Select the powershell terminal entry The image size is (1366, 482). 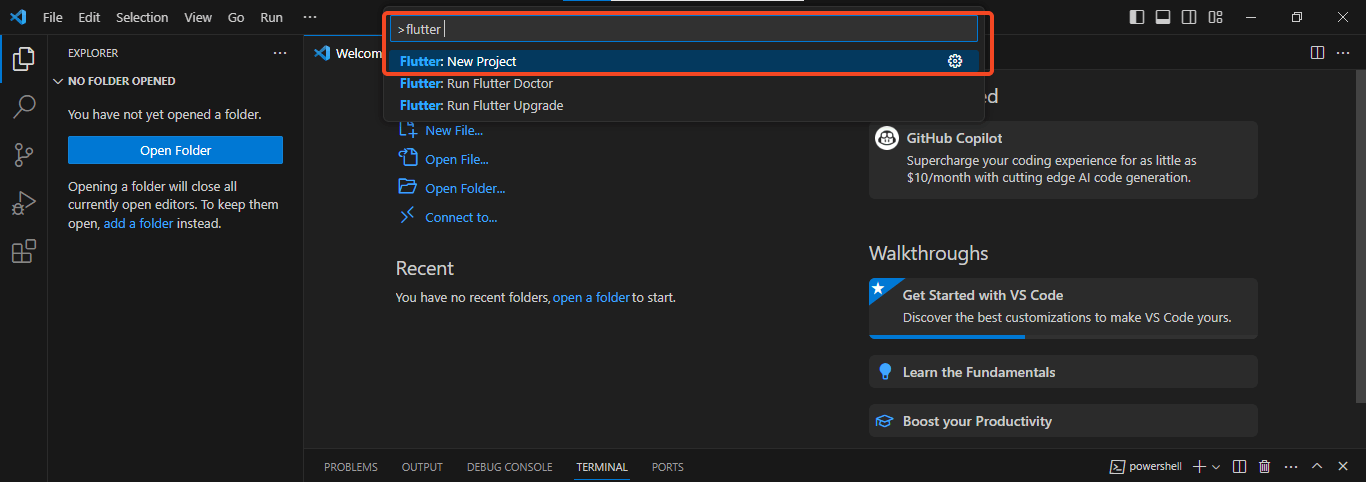point(1146,467)
